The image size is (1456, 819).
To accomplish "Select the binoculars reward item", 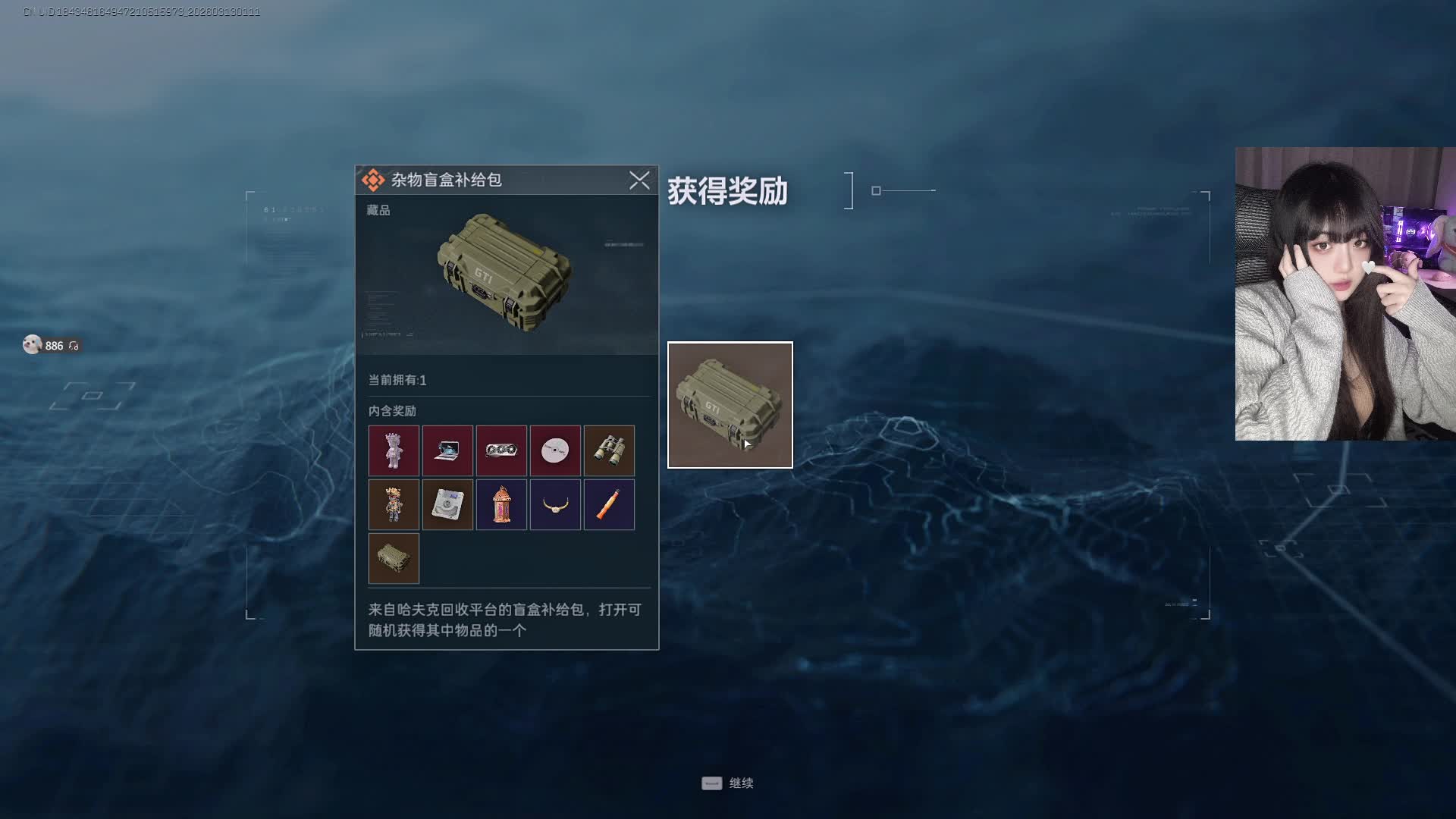I will [x=609, y=450].
